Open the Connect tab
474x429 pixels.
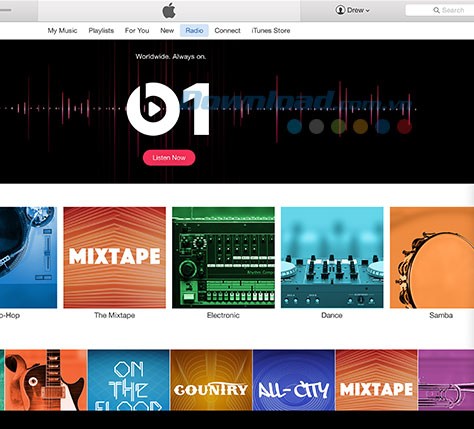[x=227, y=31]
